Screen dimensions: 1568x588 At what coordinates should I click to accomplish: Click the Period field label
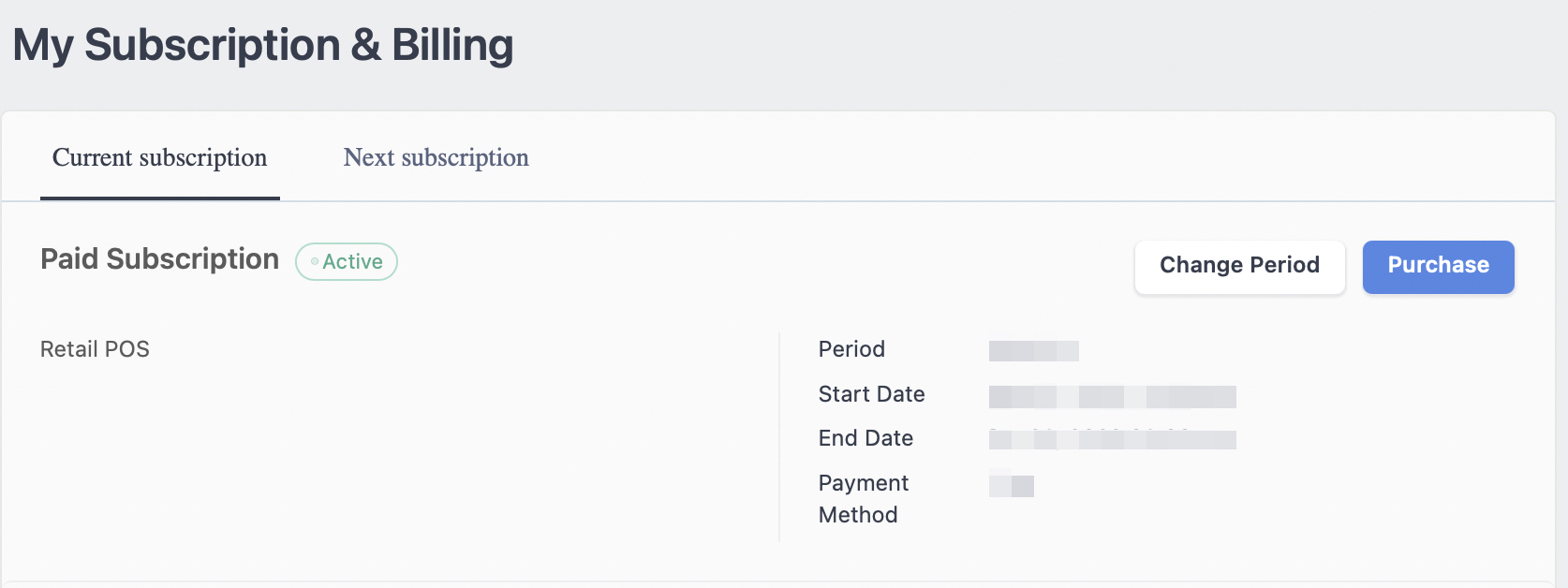[851, 349]
